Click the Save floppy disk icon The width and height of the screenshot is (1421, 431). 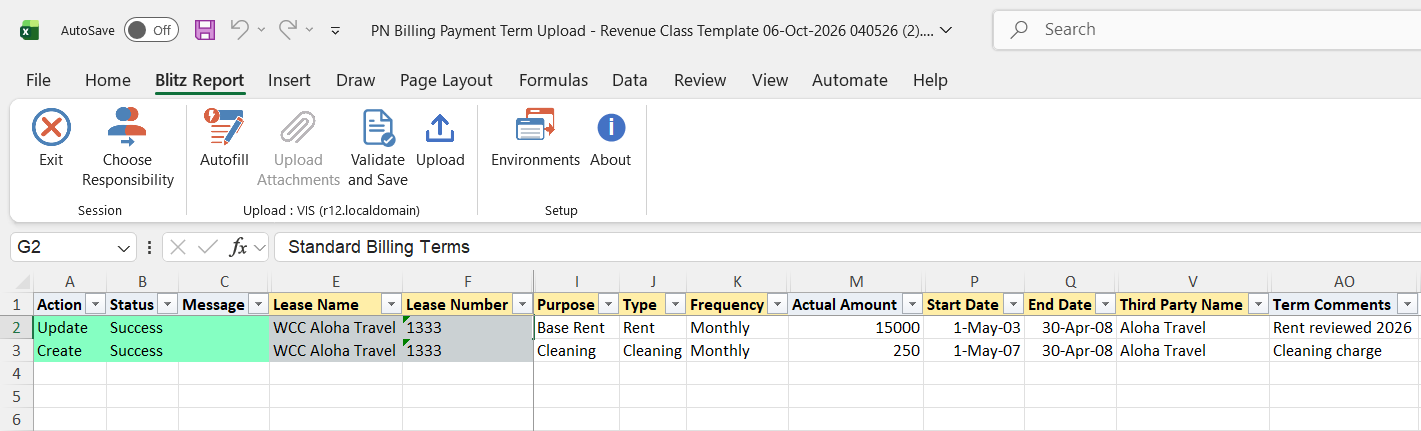click(x=205, y=30)
